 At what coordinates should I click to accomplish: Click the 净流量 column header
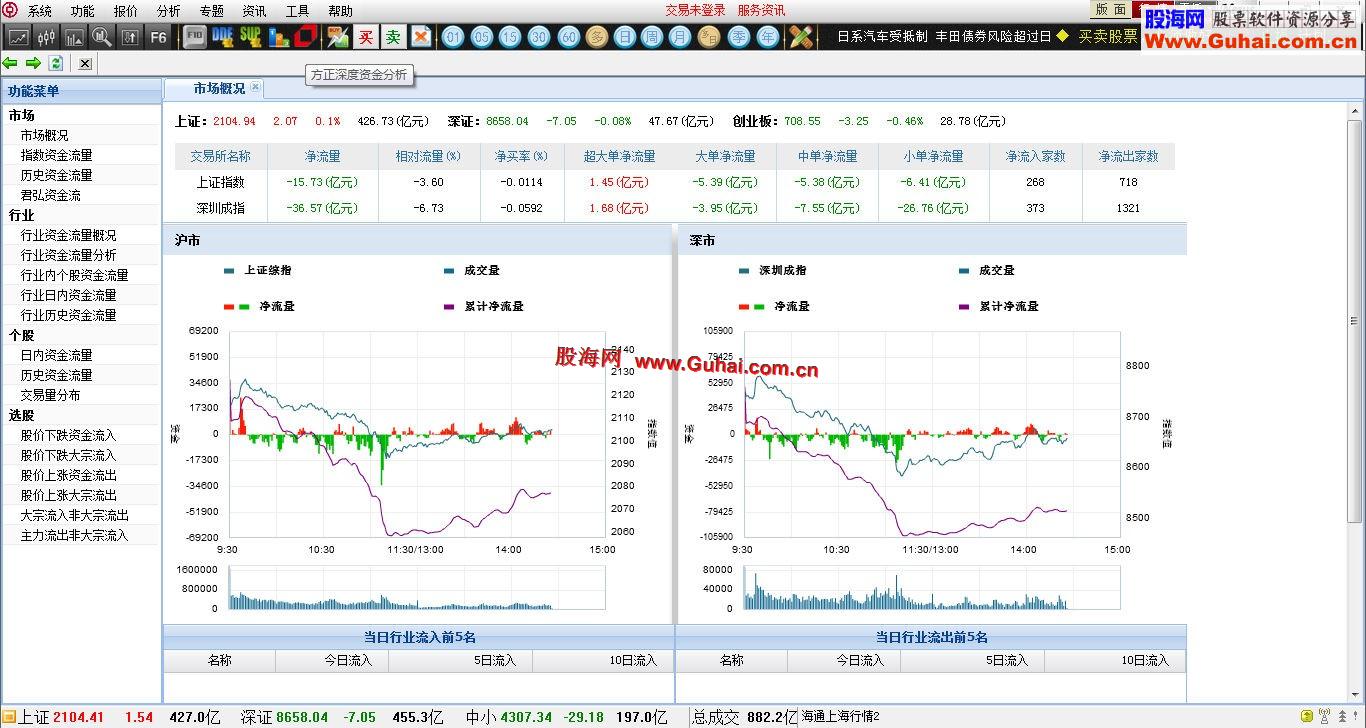coord(323,156)
